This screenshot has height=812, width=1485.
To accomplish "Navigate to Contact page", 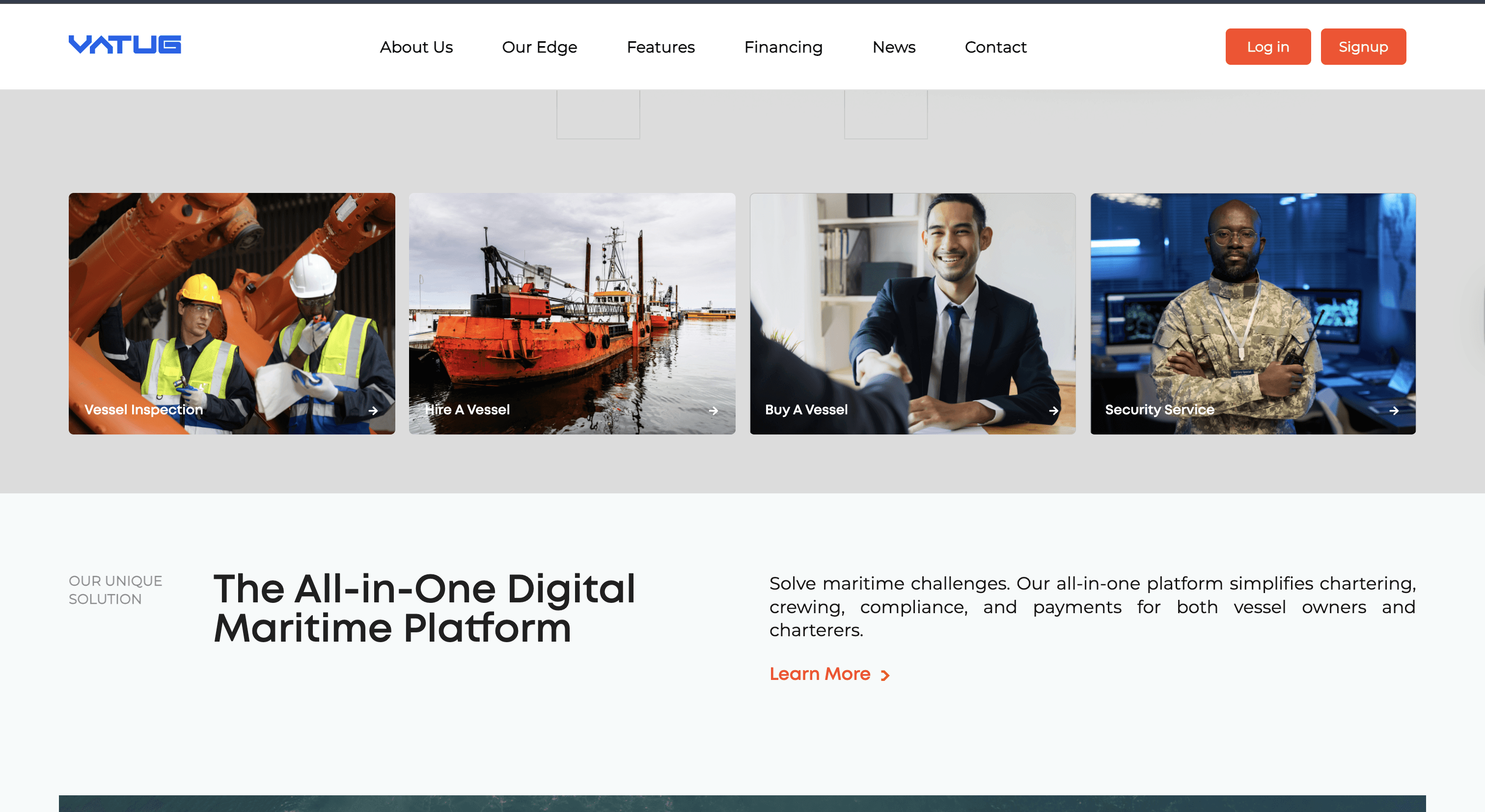I will pyautogui.click(x=995, y=47).
